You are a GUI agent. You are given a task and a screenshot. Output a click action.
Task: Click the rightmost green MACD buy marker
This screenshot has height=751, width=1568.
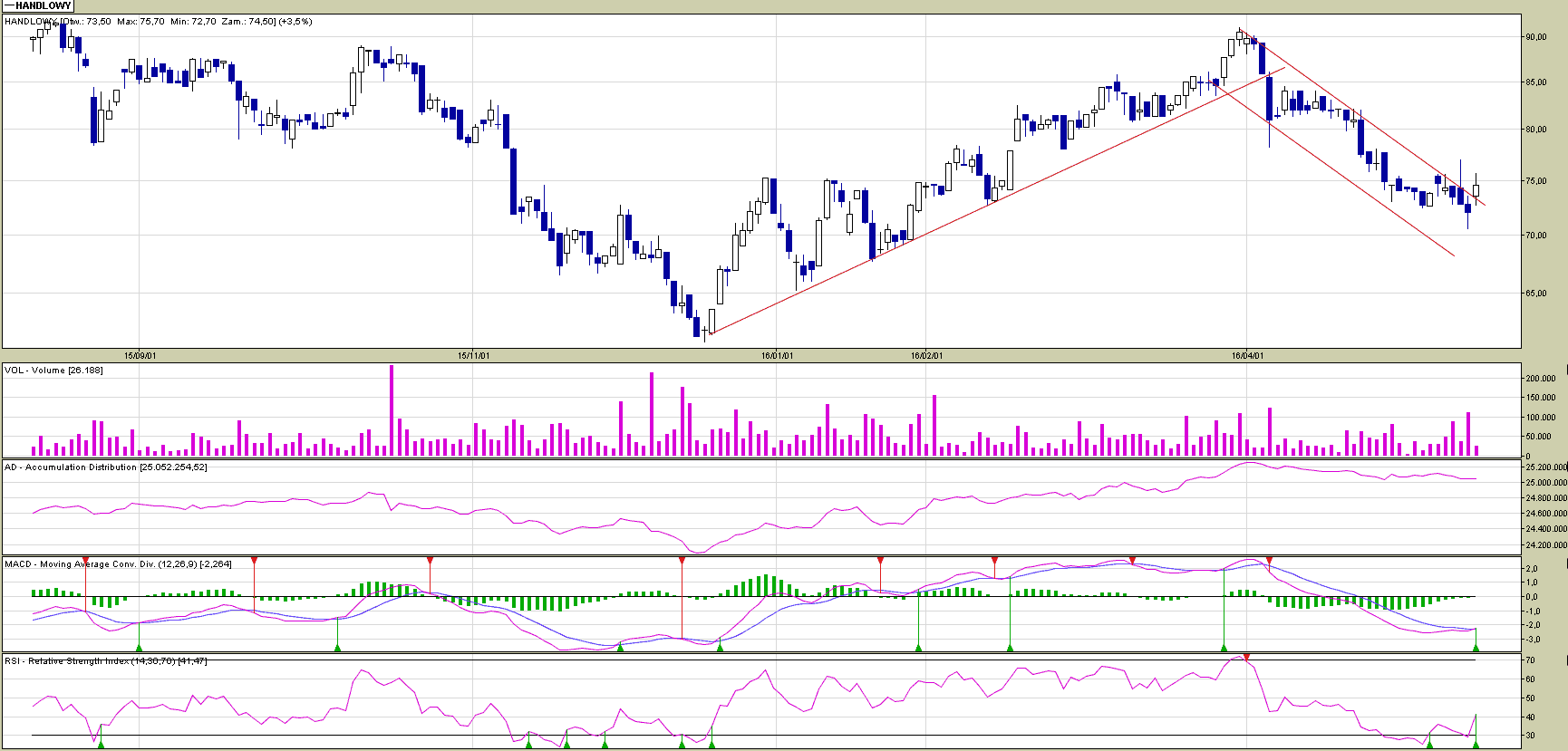click(1476, 647)
